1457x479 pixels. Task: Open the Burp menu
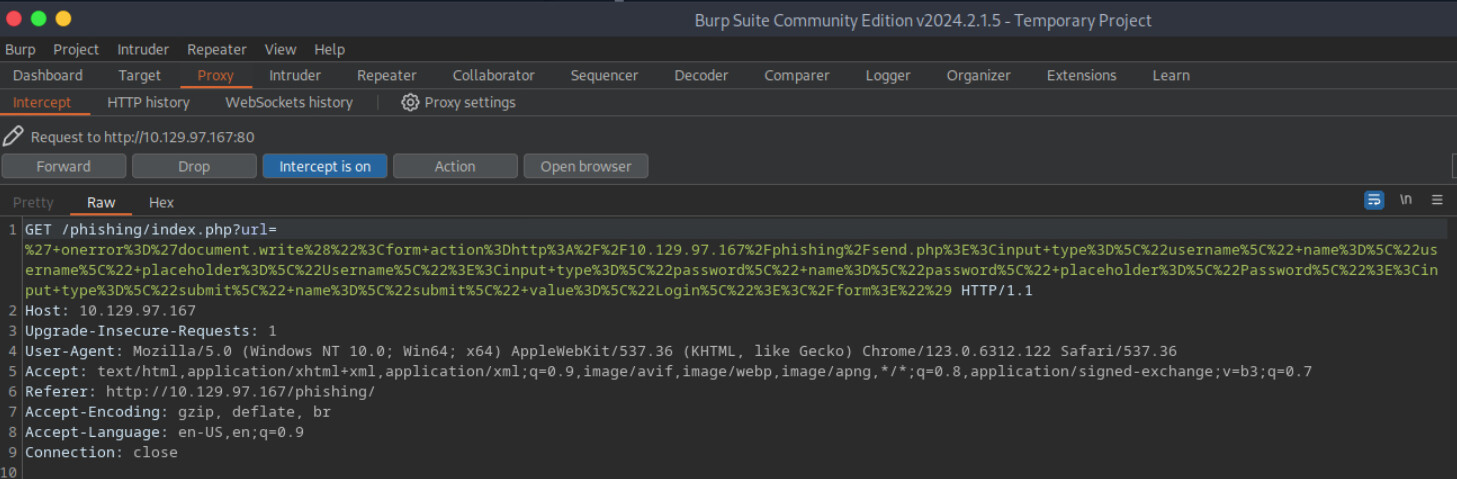[x=20, y=49]
